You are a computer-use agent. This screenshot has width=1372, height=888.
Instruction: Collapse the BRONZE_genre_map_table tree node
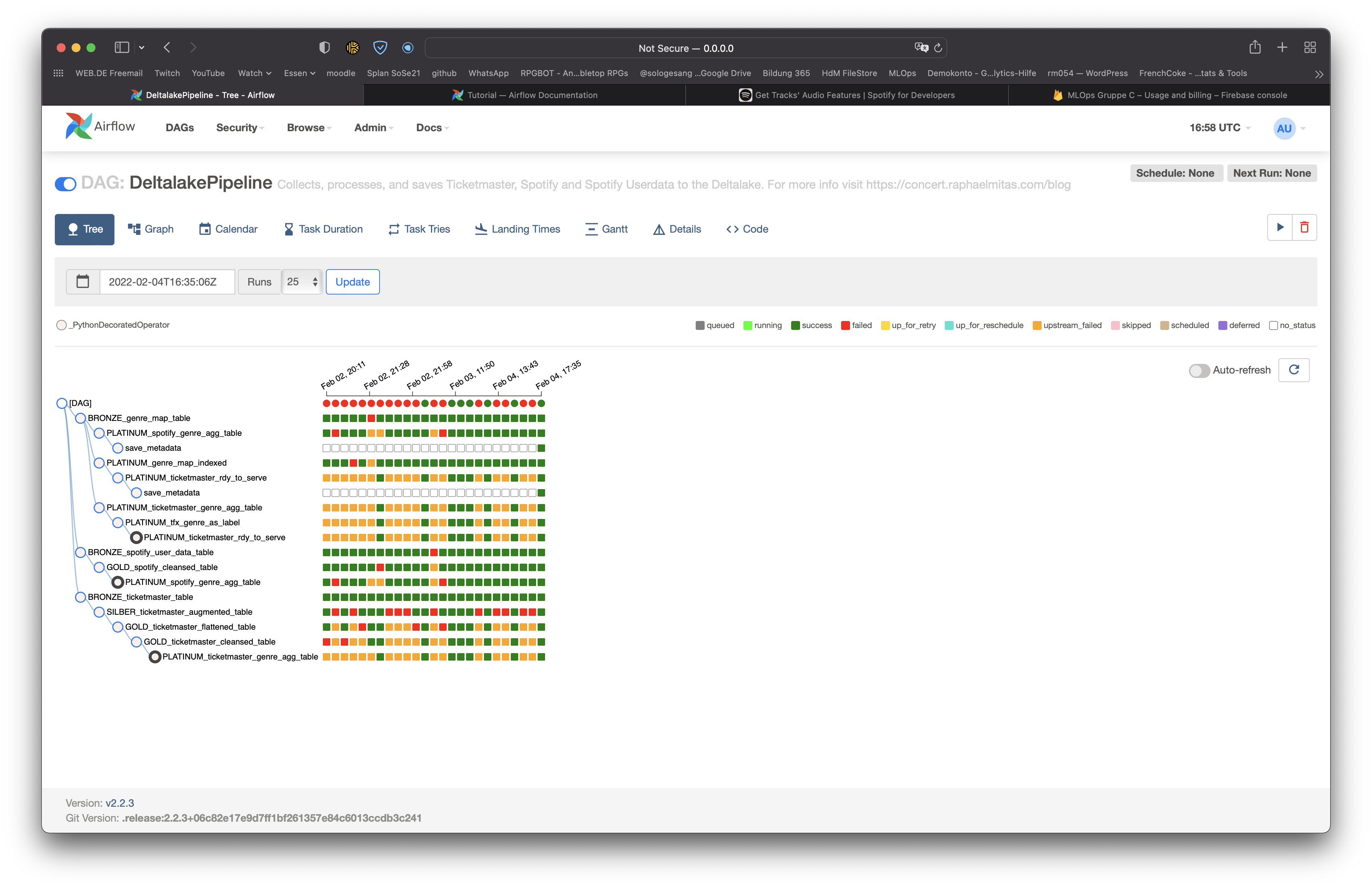pyautogui.click(x=81, y=418)
